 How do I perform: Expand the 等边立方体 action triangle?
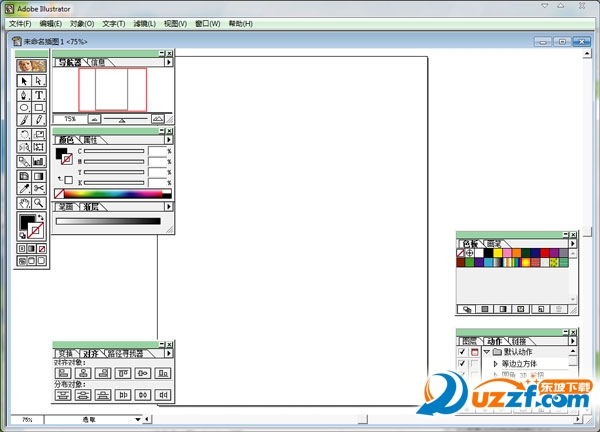[x=494, y=364]
